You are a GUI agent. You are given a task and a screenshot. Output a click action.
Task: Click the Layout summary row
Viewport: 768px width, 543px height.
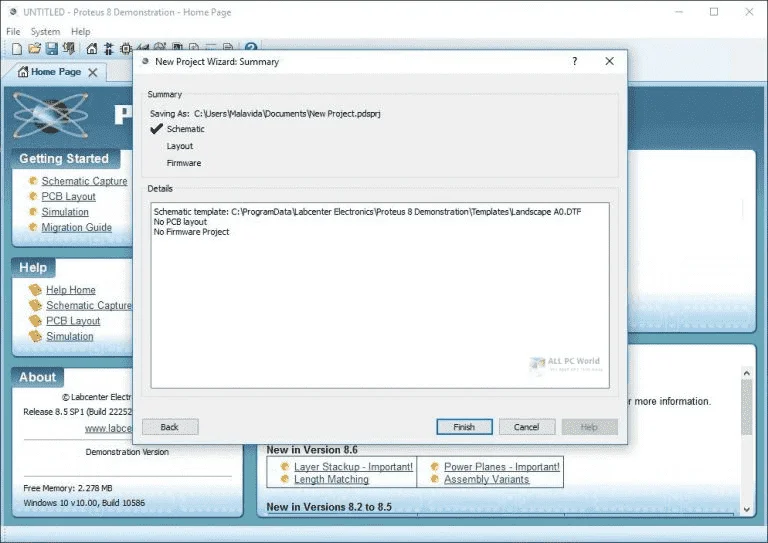(180, 146)
